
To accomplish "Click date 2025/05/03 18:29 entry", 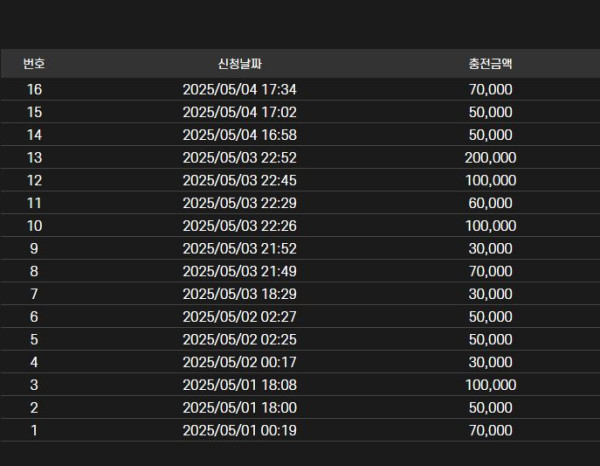I will click(x=240, y=294).
